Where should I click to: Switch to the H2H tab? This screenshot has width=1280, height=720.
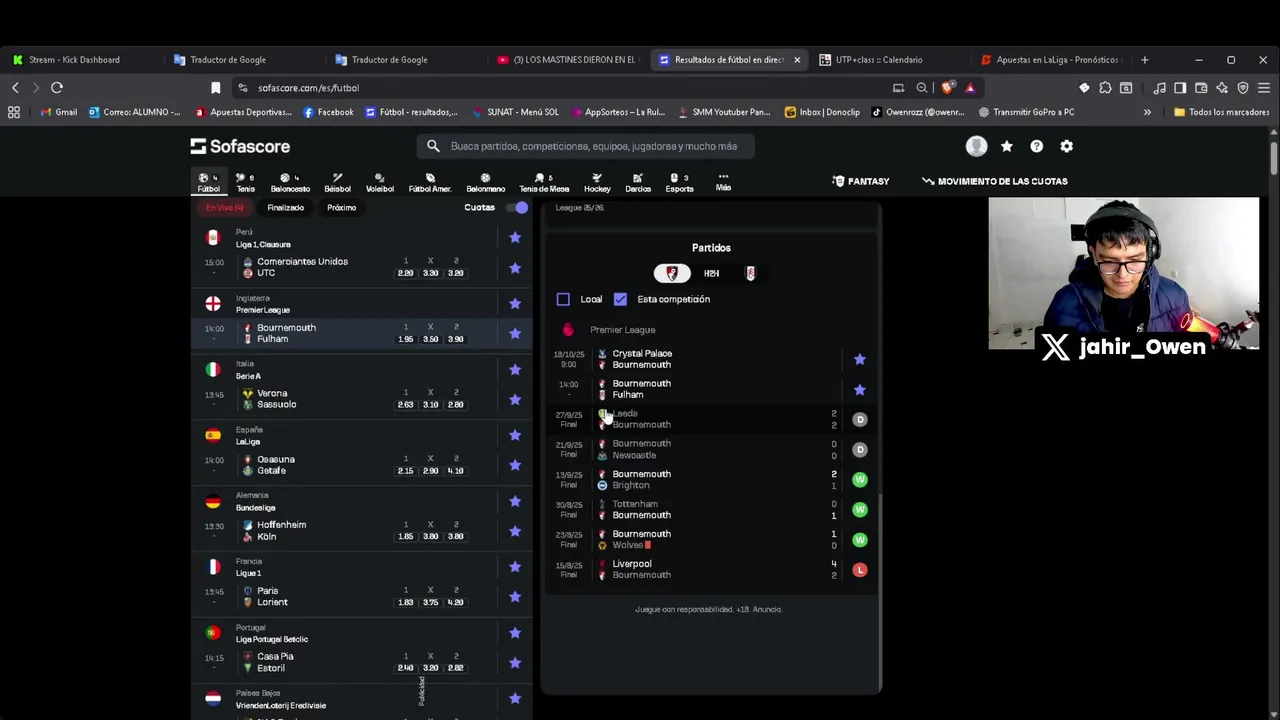711,273
